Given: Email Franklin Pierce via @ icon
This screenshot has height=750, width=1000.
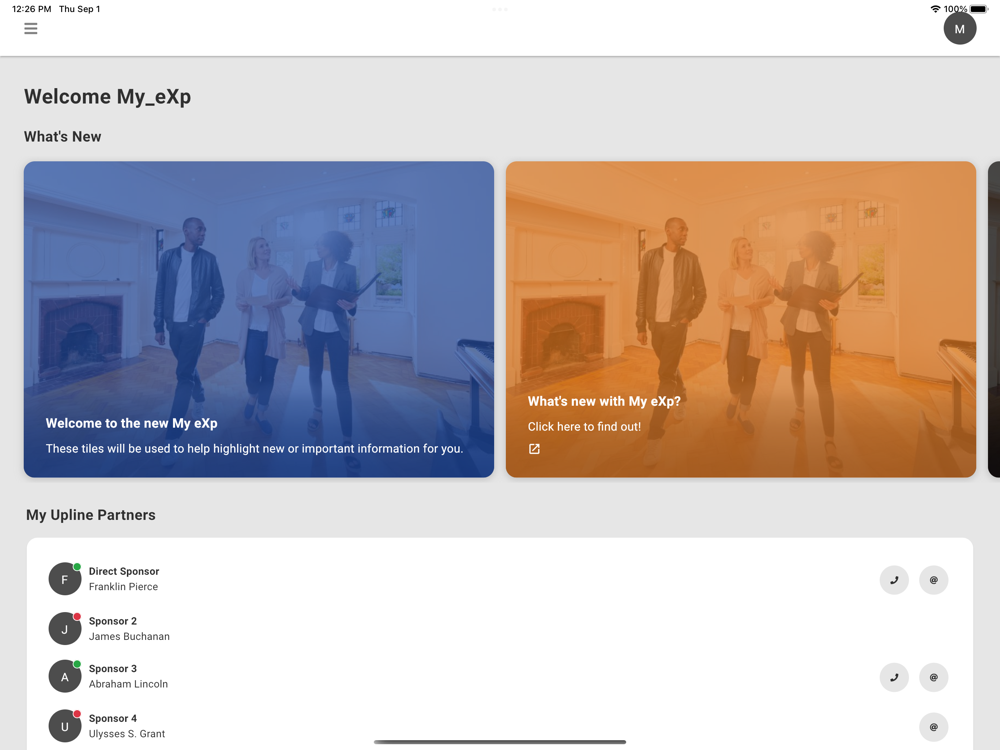Looking at the screenshot, I should coord(933,580).
